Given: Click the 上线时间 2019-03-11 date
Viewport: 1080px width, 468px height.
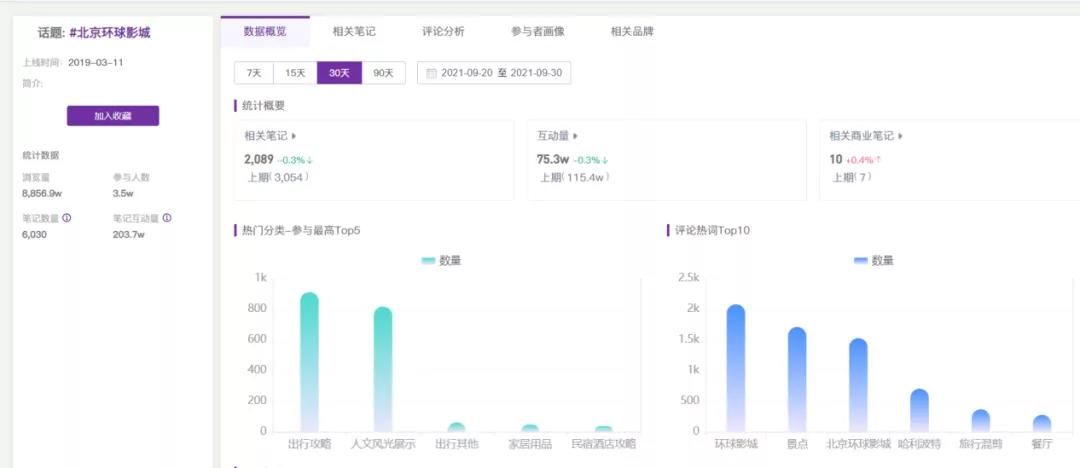Looking at the screenshot, I should point(96,62).
